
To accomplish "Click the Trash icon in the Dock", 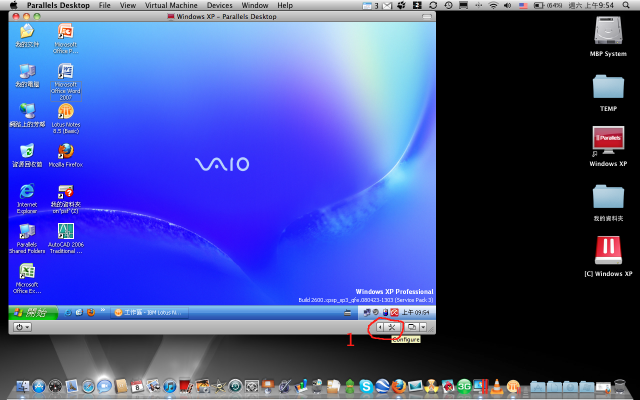I will click(x=620, y=386).
